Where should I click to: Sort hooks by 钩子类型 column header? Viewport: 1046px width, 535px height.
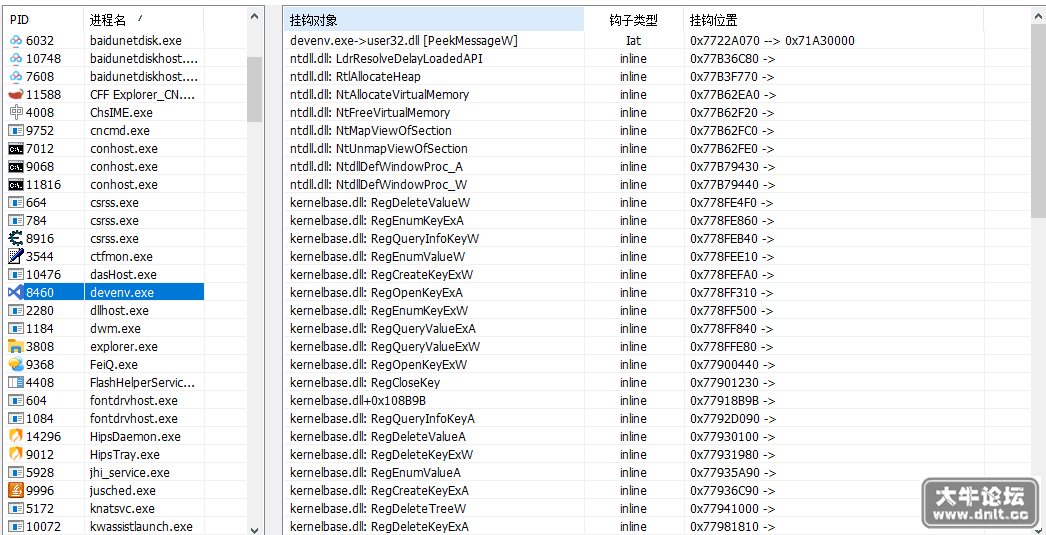[x=634, y=20]
